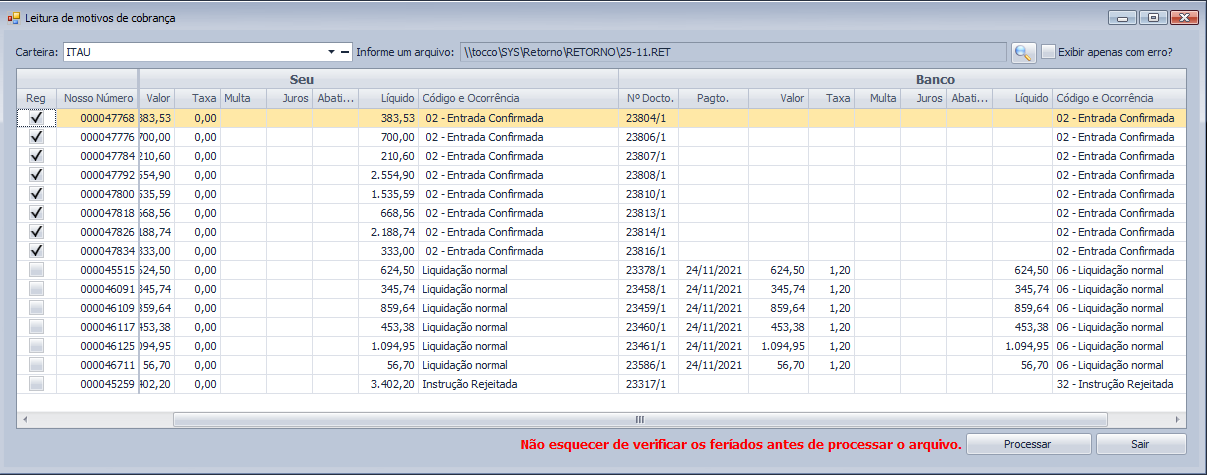Click the horizontal scrollbar thumb

(x=640, y=420)
